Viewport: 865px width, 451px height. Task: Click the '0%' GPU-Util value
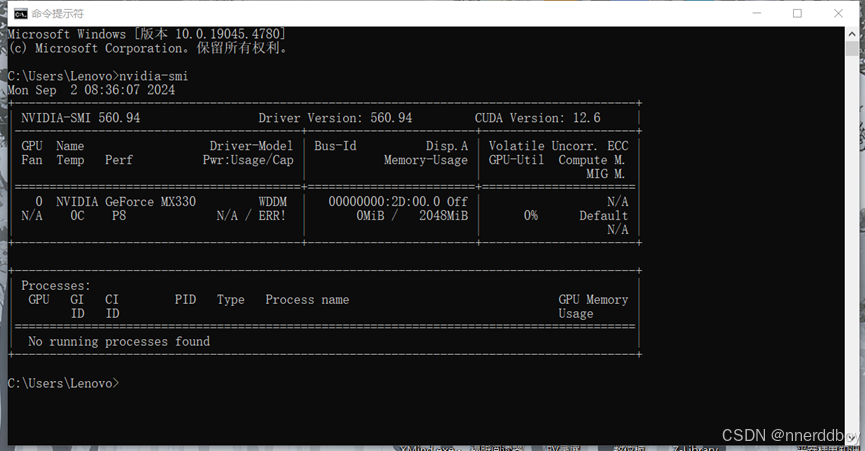tap(531, 216)
